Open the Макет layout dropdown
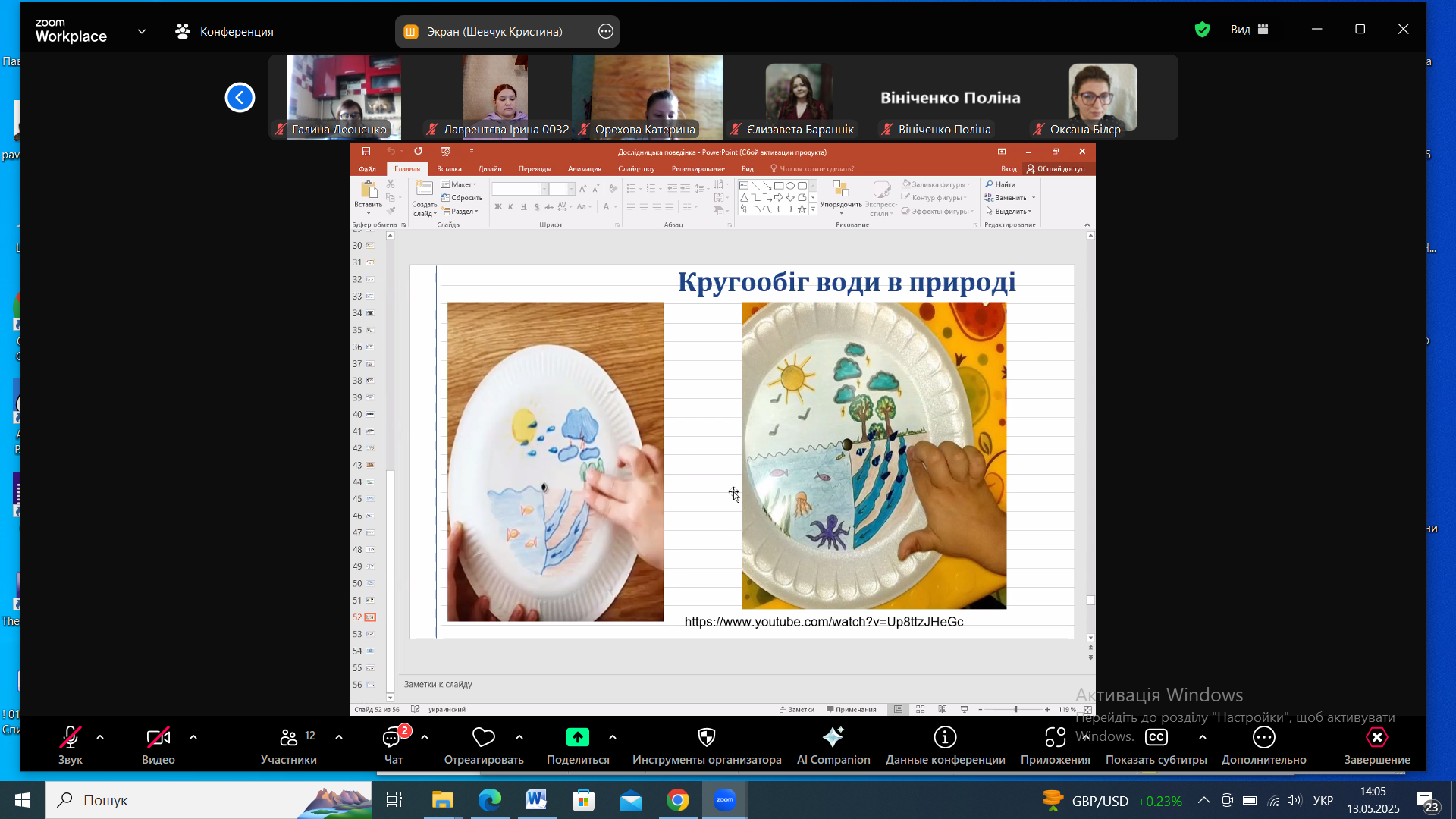 [x=459, y=184]
